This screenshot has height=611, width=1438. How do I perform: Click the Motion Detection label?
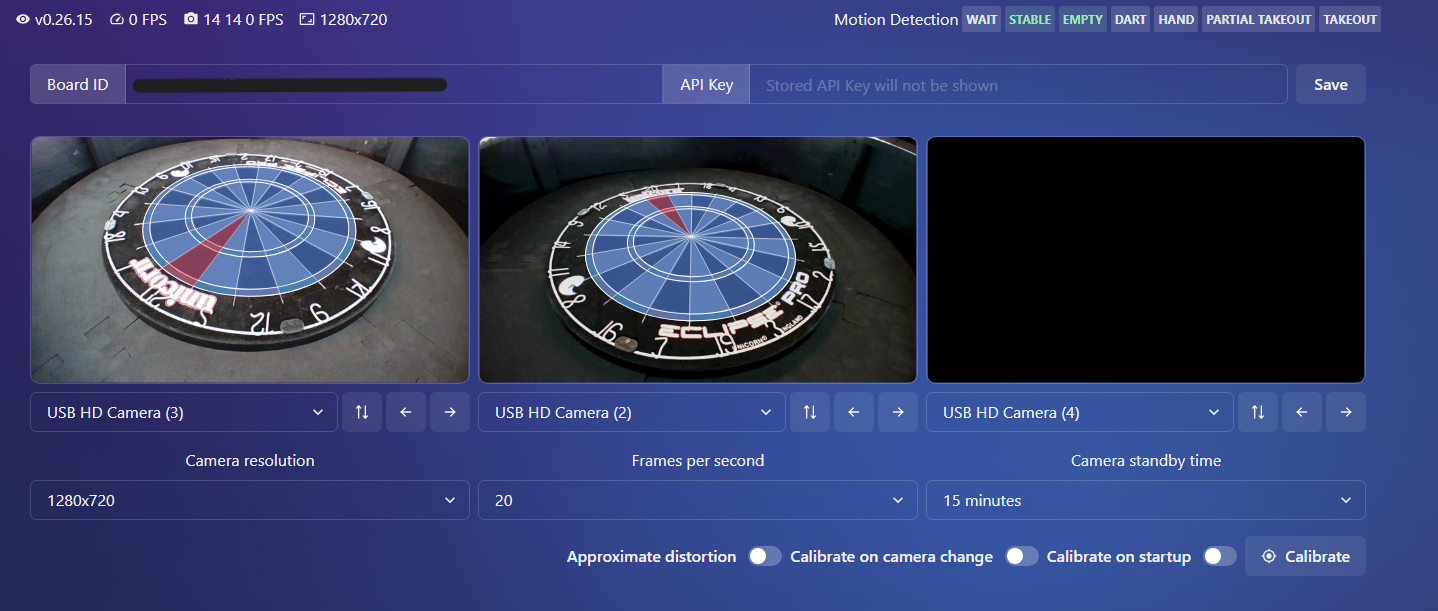pos(896,20)
